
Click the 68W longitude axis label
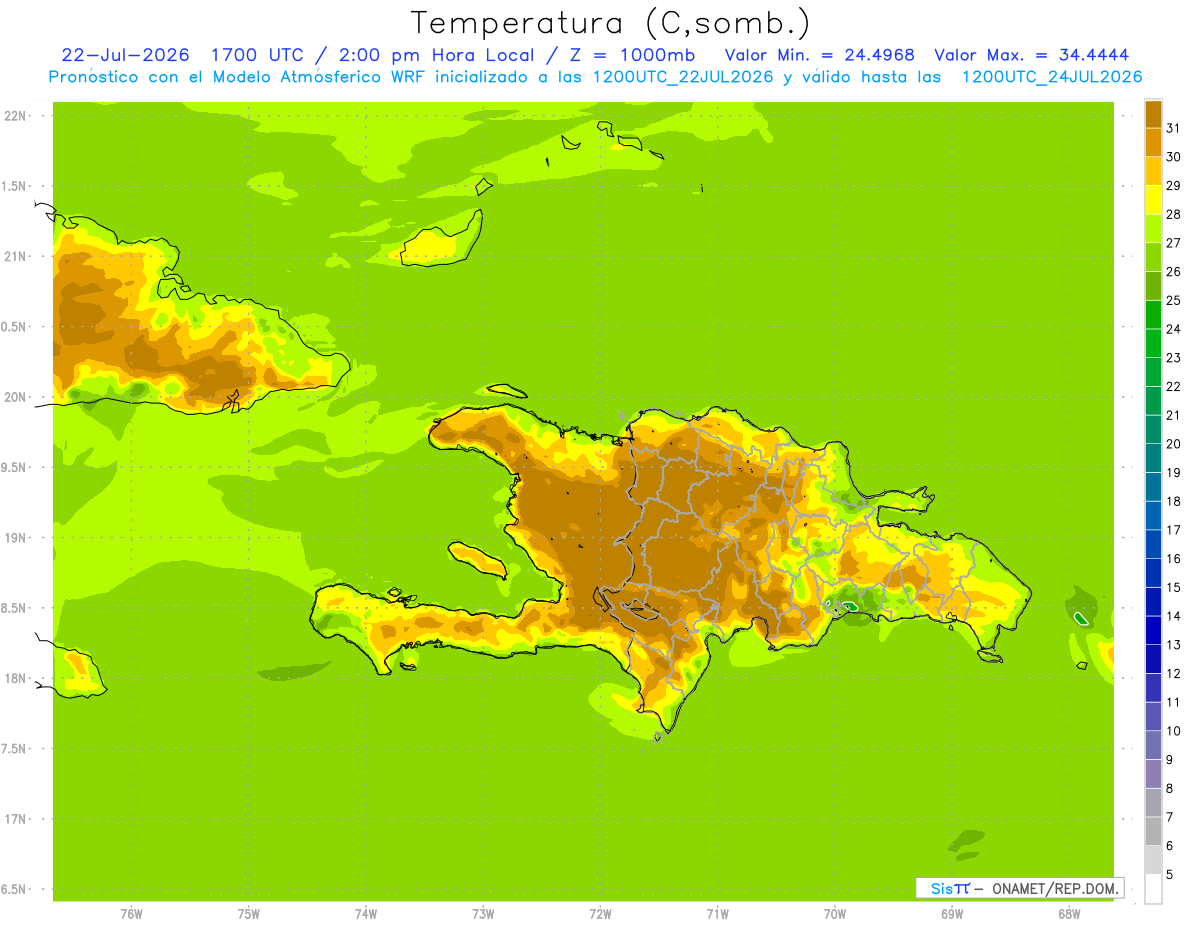pos(1069,913)
